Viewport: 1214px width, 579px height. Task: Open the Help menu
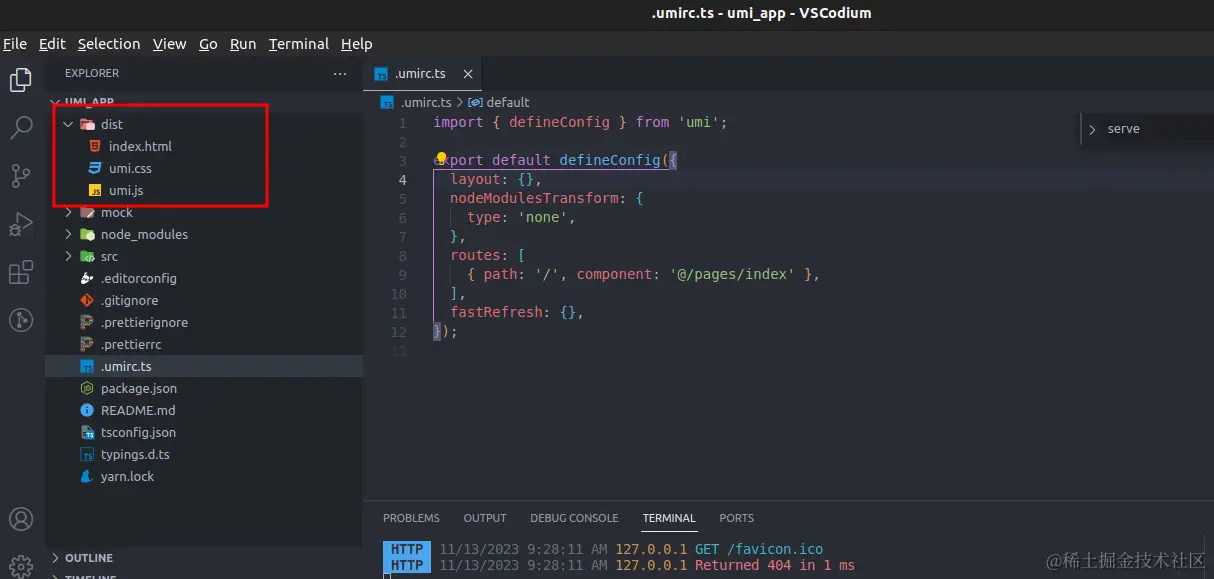pos(356,44)
